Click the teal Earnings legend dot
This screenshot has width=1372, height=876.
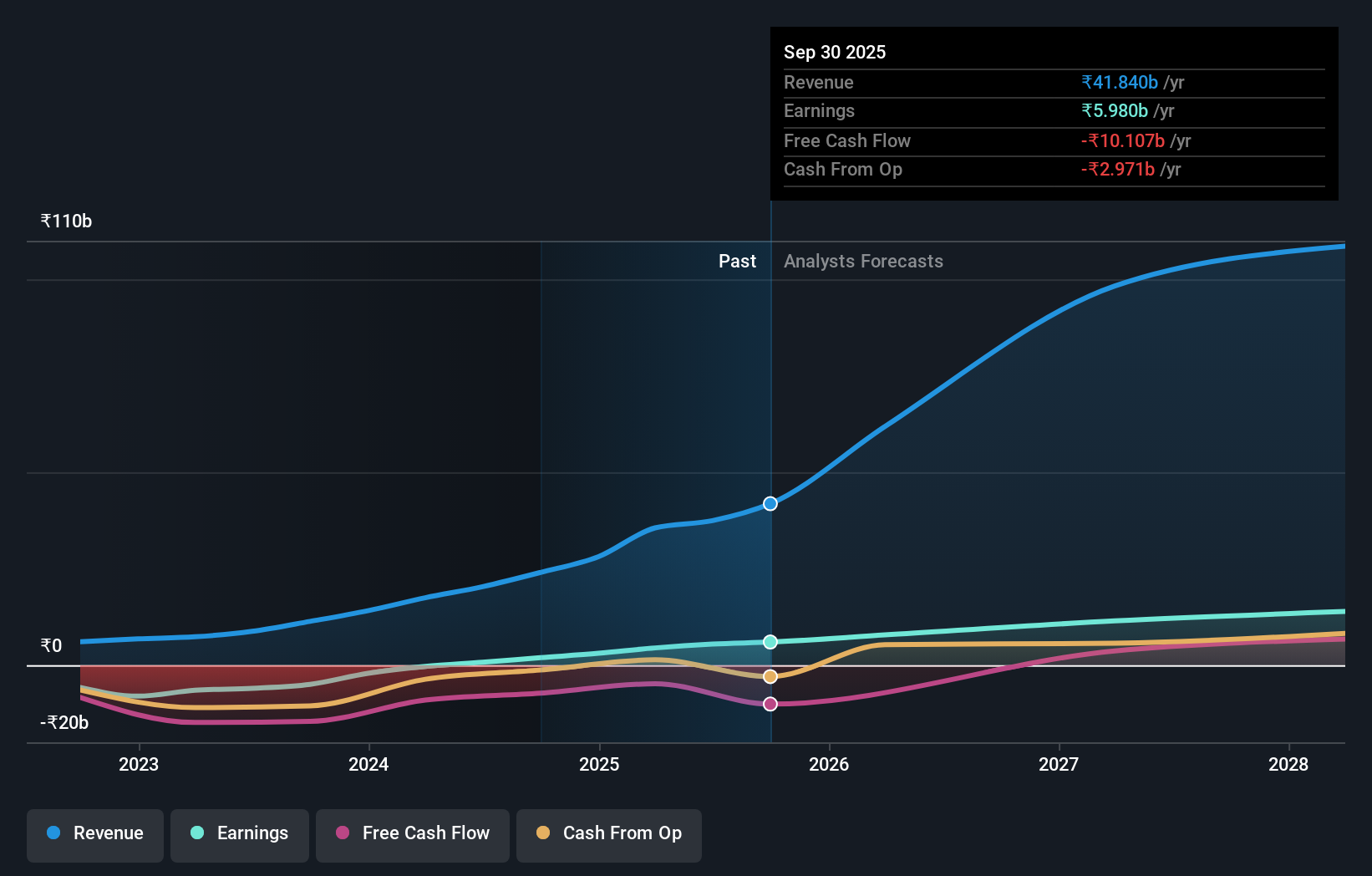click(x=196, y=833)
